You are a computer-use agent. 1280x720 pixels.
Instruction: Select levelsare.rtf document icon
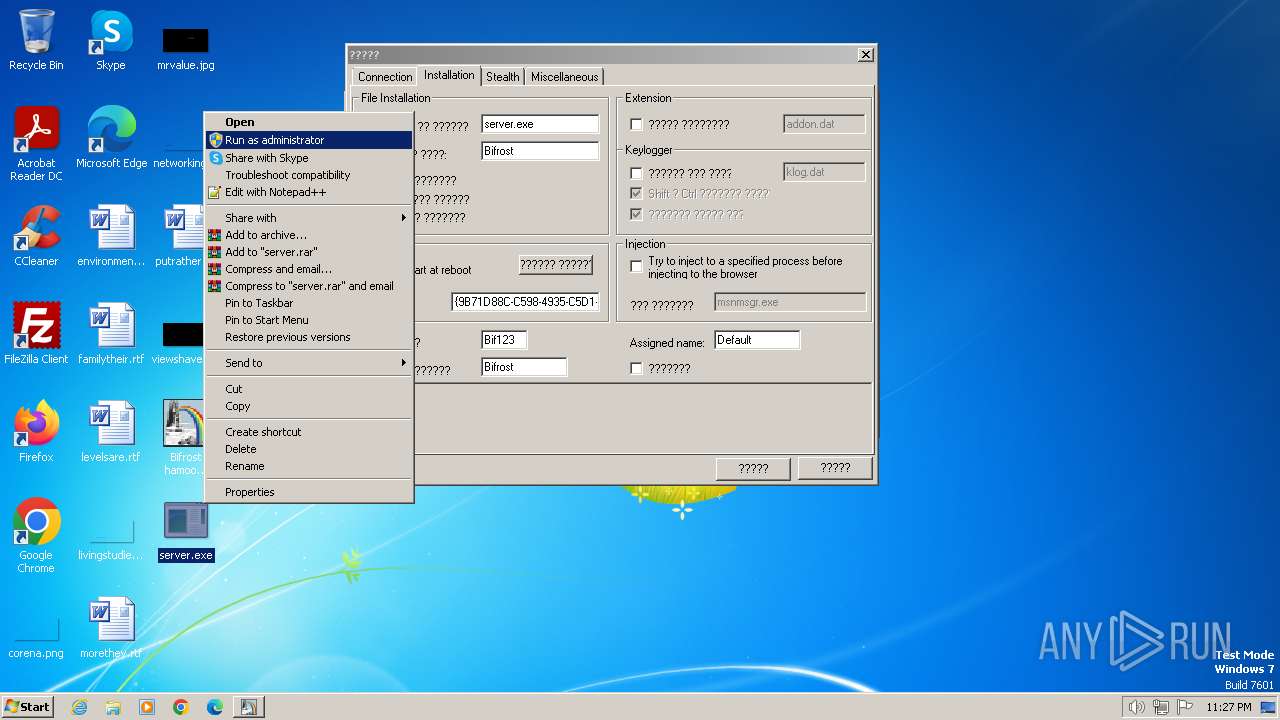[x=111, y=432]
